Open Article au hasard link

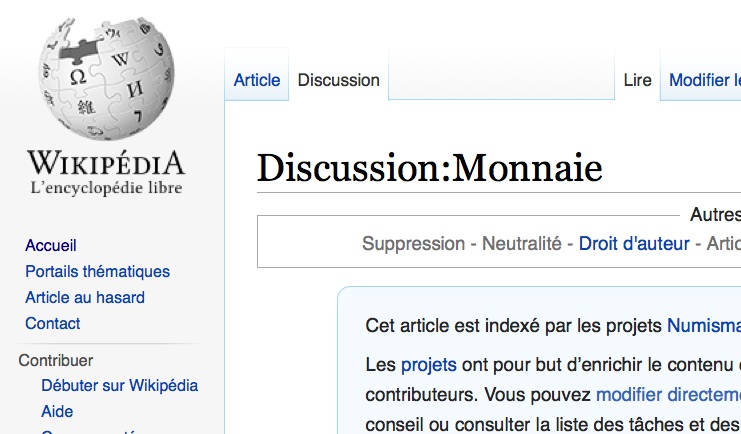click(x=85, y=297)
